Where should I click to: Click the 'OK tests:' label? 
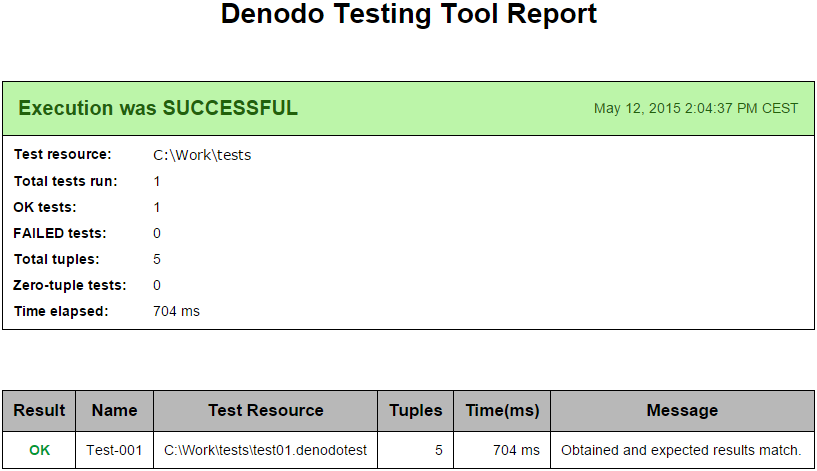click(45, 207)
